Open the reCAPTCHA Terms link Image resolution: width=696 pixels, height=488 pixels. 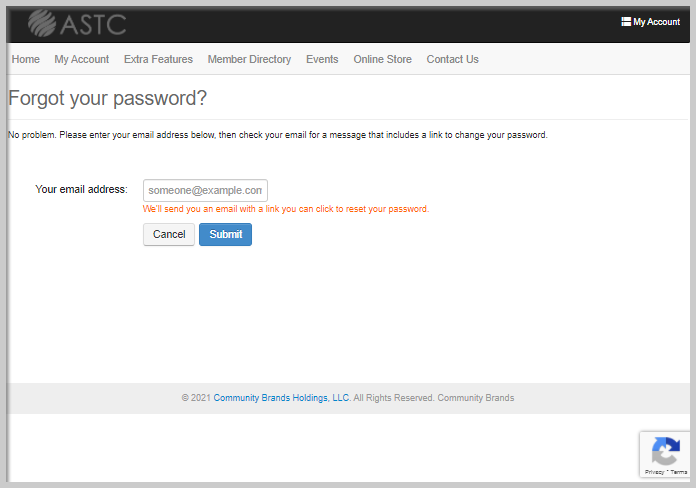tap(679, 472)
